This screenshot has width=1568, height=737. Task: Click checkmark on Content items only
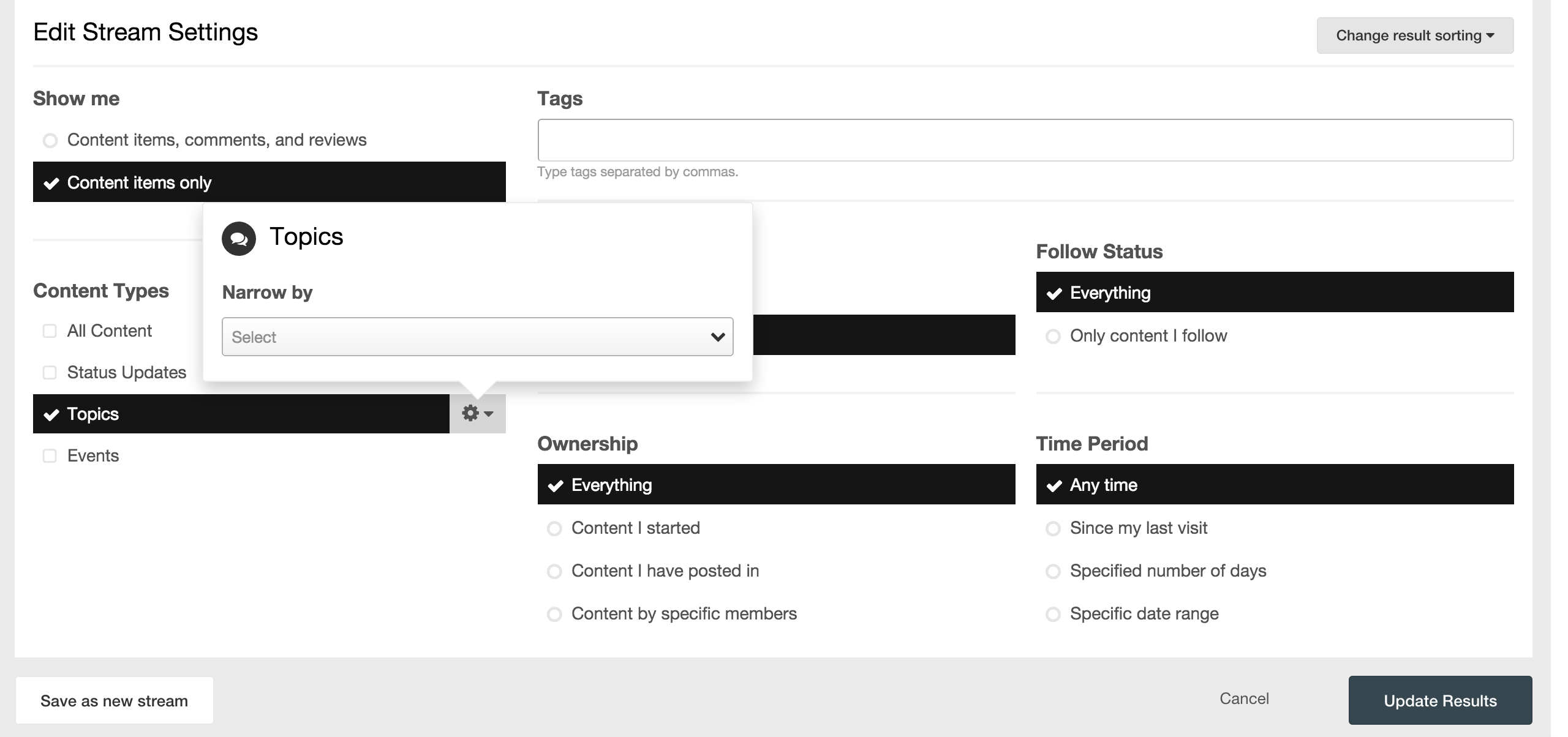point(51,183)
